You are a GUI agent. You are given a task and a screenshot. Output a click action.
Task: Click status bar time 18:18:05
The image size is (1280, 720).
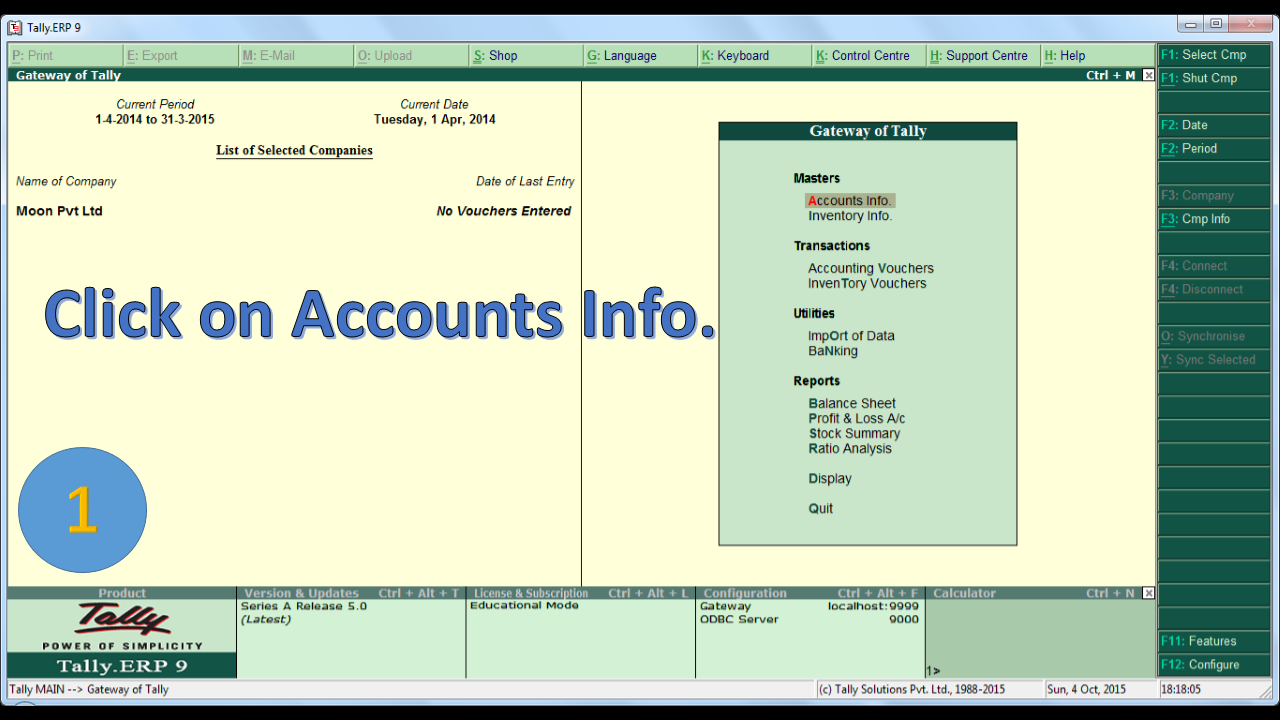pos(1181,689)
